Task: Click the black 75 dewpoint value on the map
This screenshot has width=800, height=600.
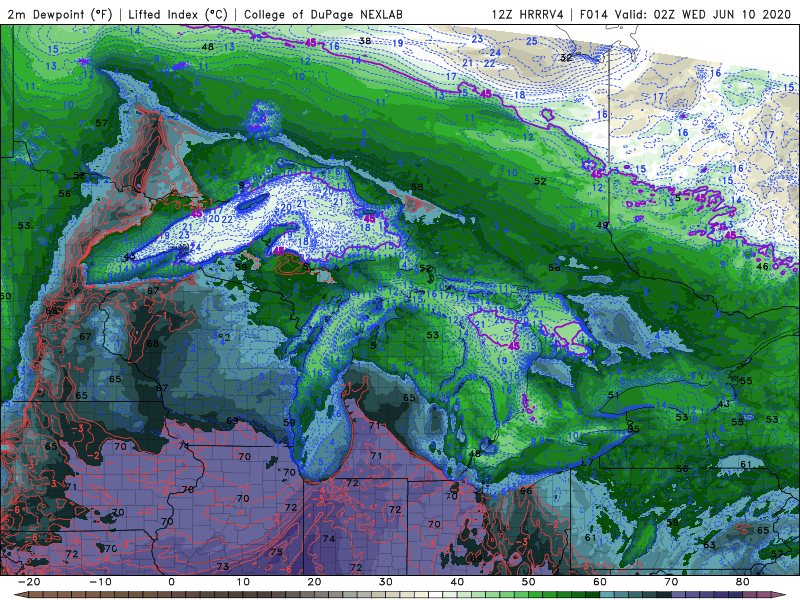Action: tap(277, 552)
